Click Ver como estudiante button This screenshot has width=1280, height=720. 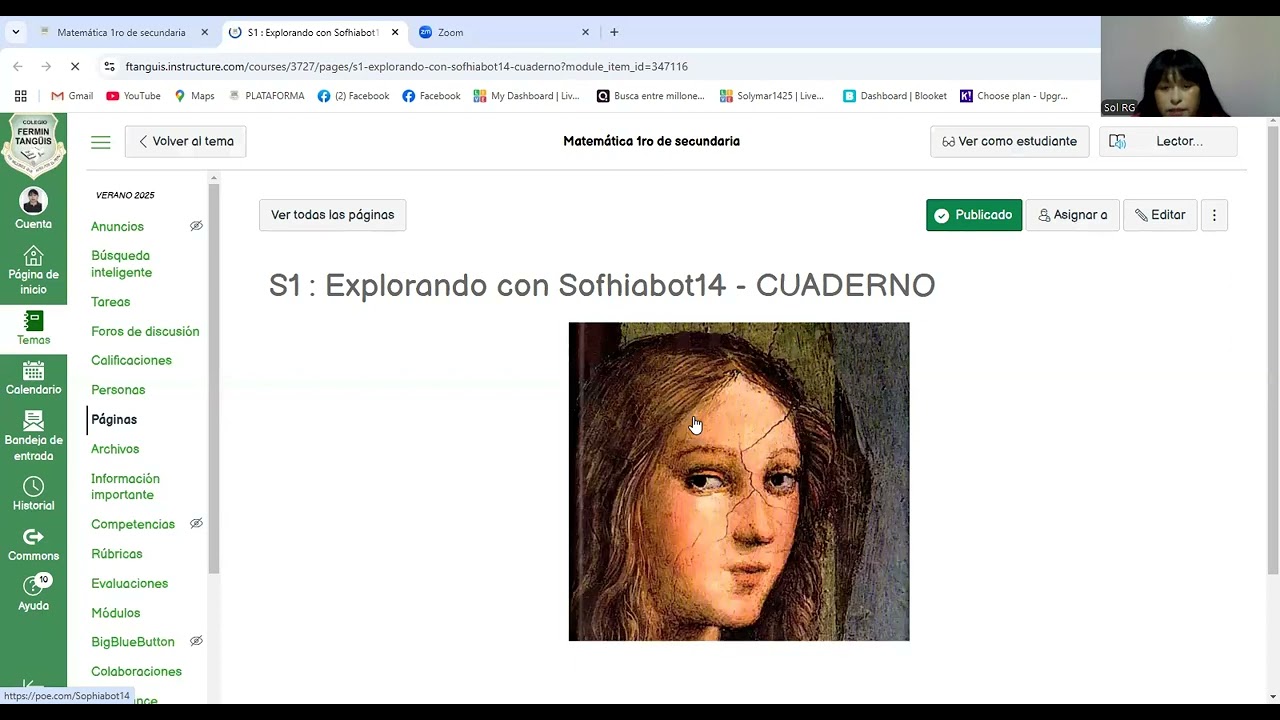pos(1009,141)
